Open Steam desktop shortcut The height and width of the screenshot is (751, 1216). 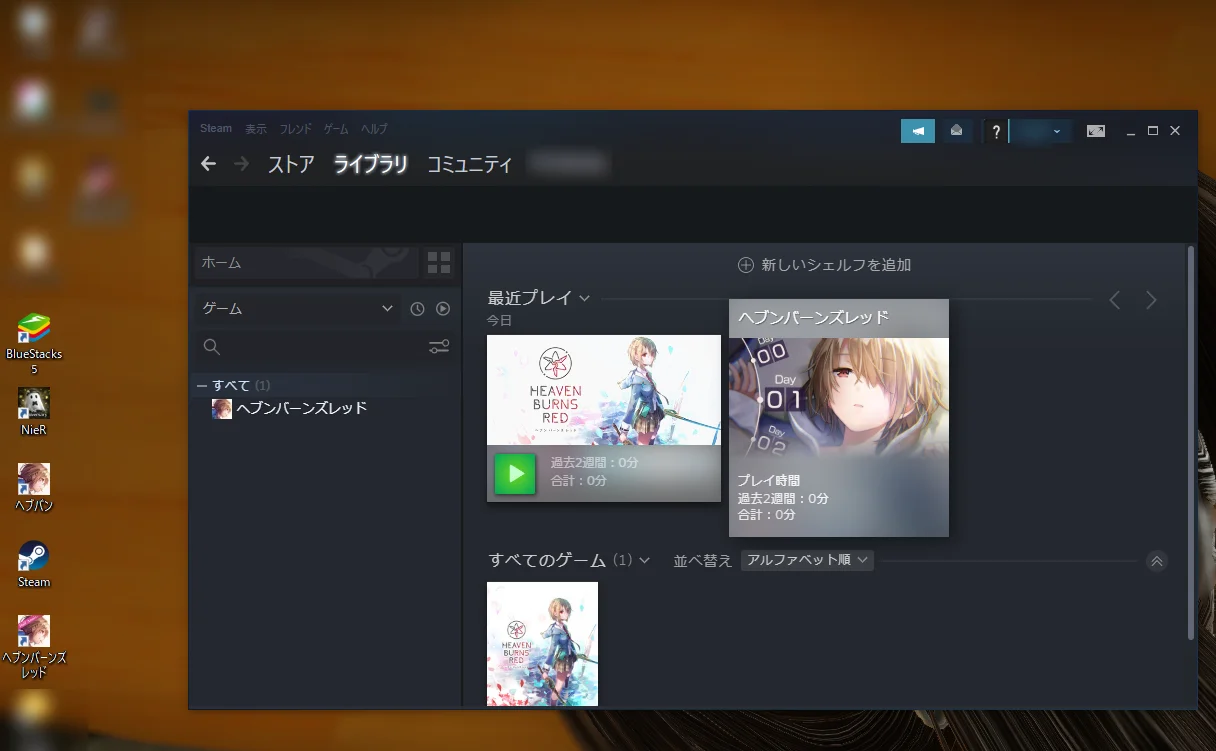point(34,563)
